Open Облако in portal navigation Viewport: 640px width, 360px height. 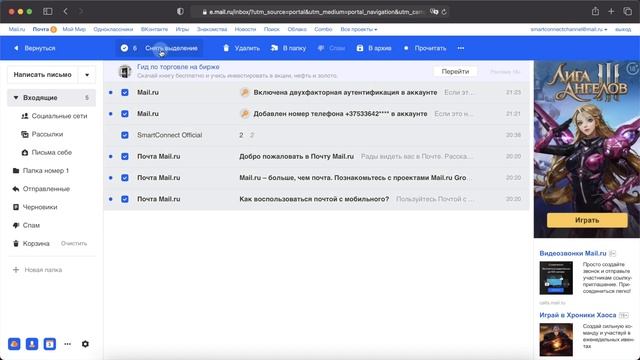click(297, 29)
